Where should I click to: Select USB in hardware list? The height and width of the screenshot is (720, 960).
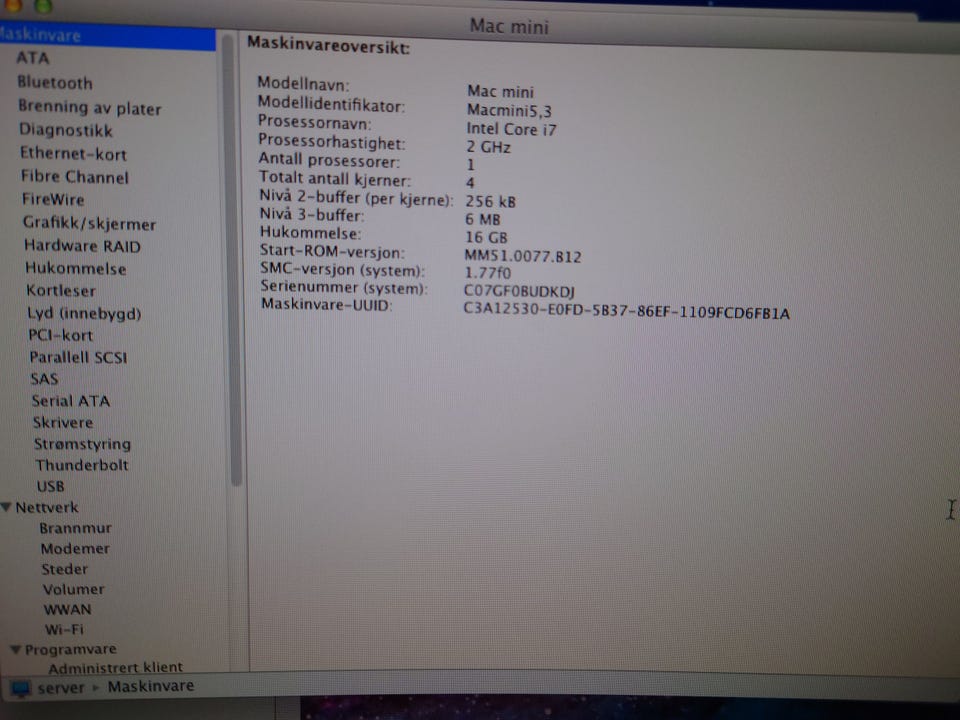pos(51,487)
